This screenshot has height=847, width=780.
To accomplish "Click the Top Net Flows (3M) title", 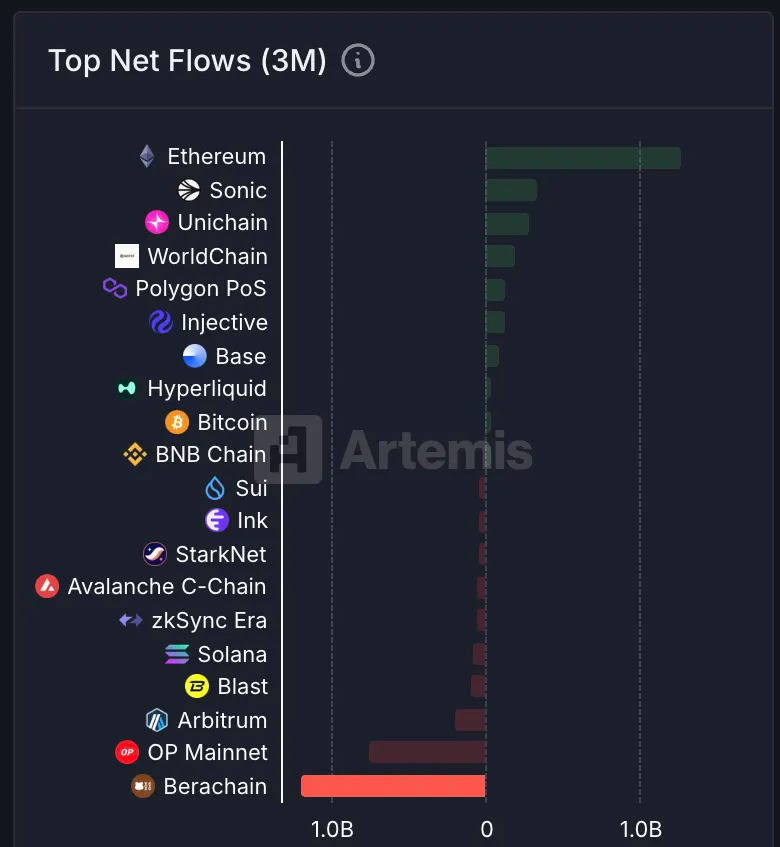I will (x=187, y=61).
